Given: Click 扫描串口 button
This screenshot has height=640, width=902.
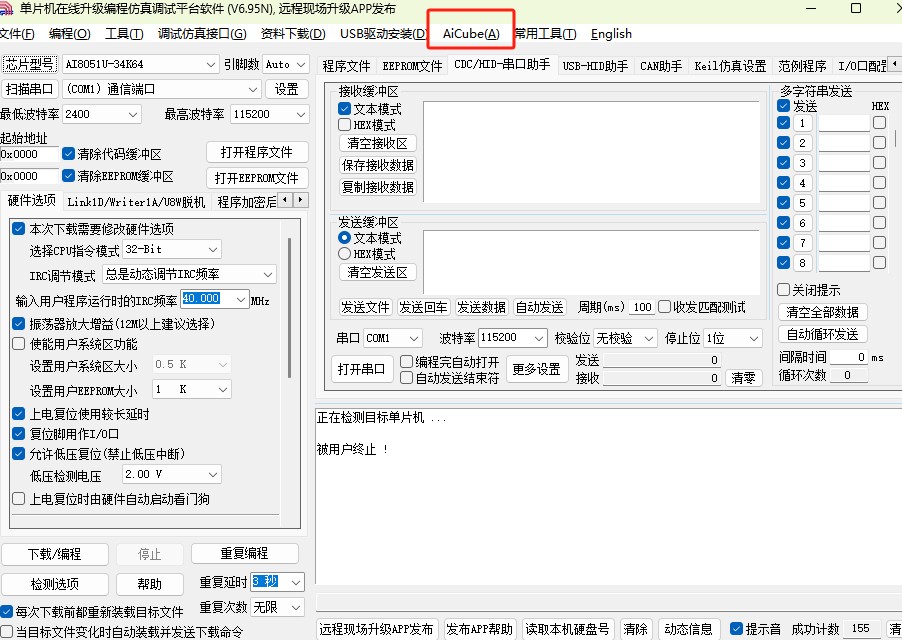Looking at the screenshot, I should point(29,89).
